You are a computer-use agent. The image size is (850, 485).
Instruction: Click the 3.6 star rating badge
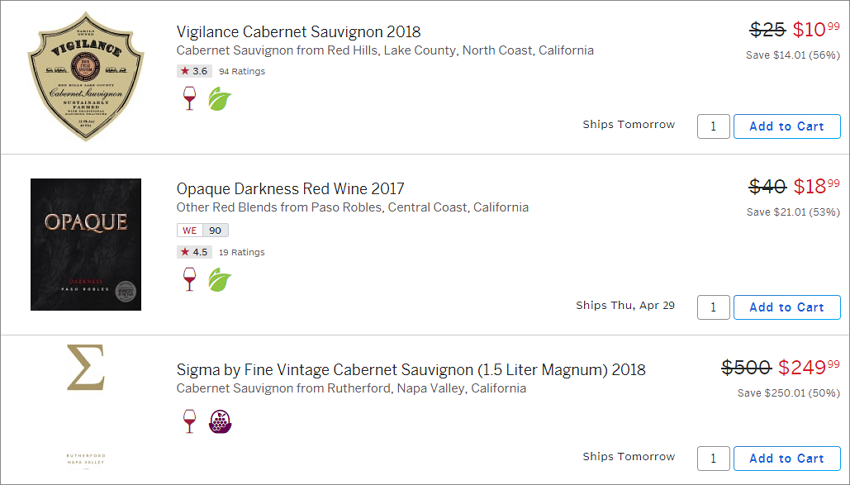(194, 71)
